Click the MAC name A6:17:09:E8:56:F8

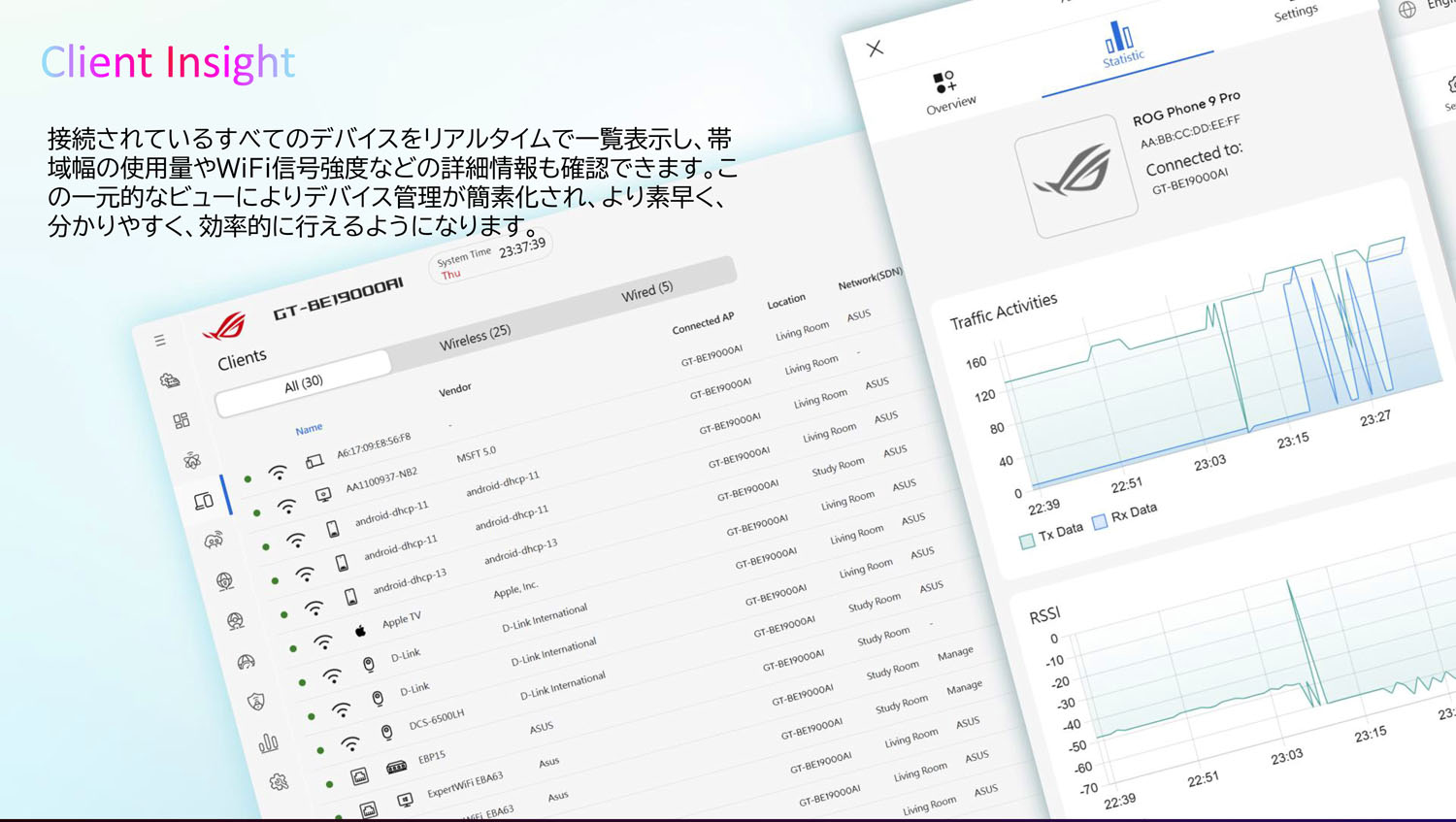point(374,446)
